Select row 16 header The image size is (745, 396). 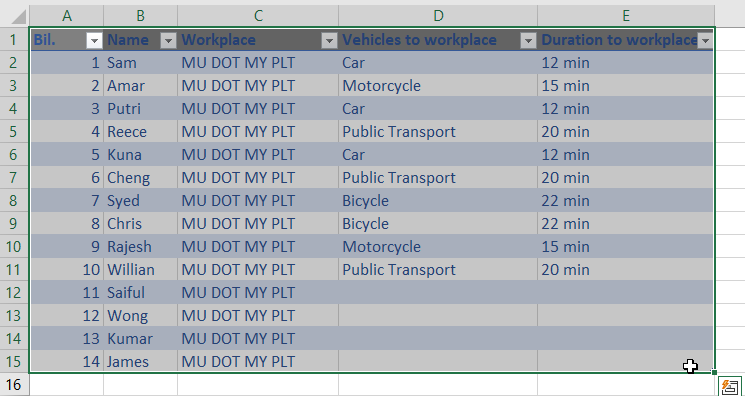[14, 385]
